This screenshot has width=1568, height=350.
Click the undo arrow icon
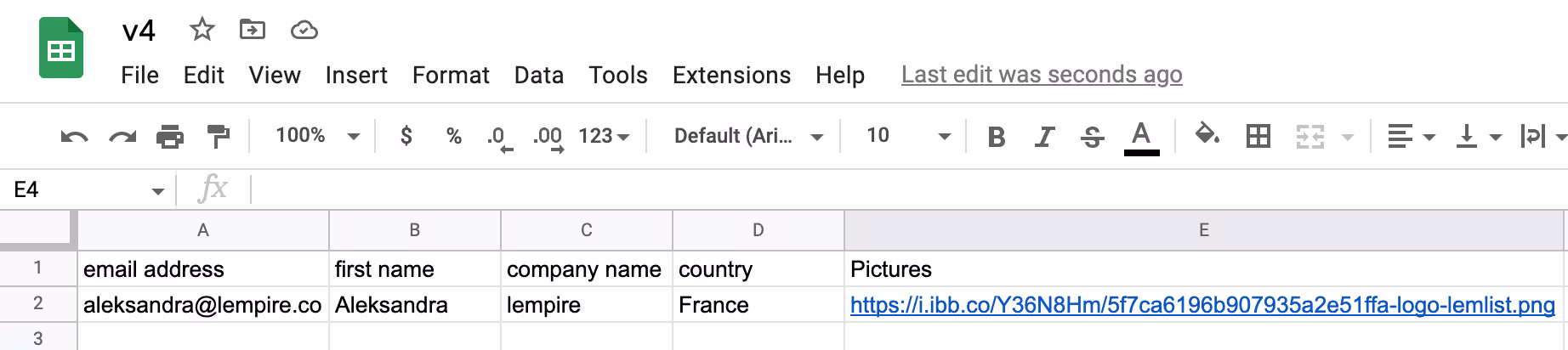pos(74,136)
